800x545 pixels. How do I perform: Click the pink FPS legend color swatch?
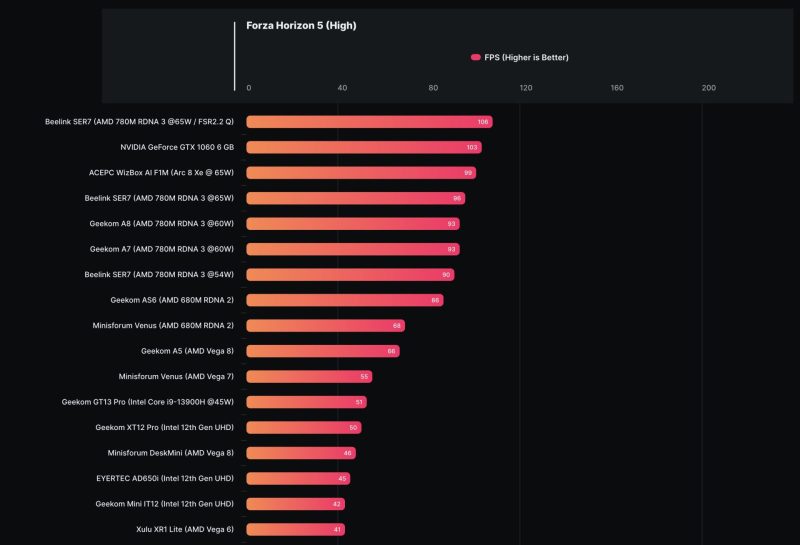point(476,58)
